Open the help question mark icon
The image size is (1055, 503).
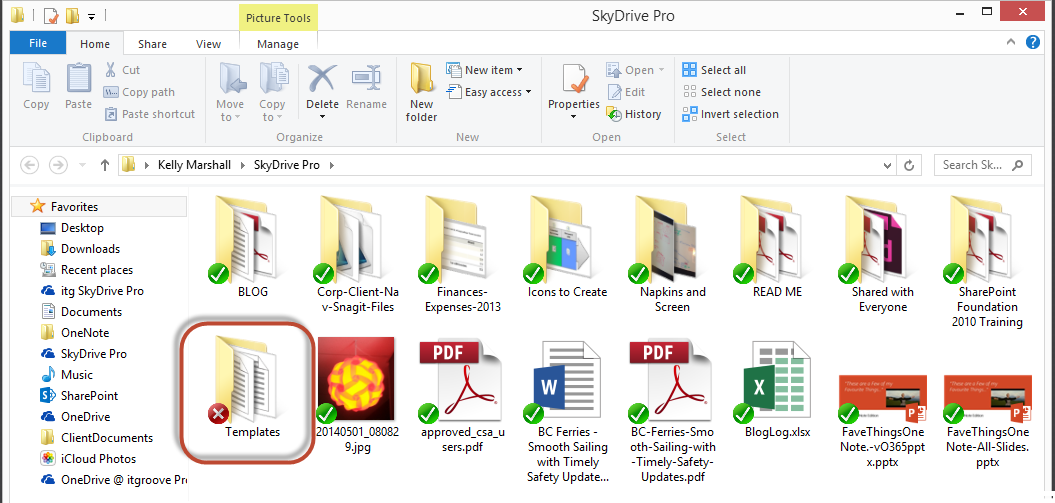click(x=1033, y=42)
